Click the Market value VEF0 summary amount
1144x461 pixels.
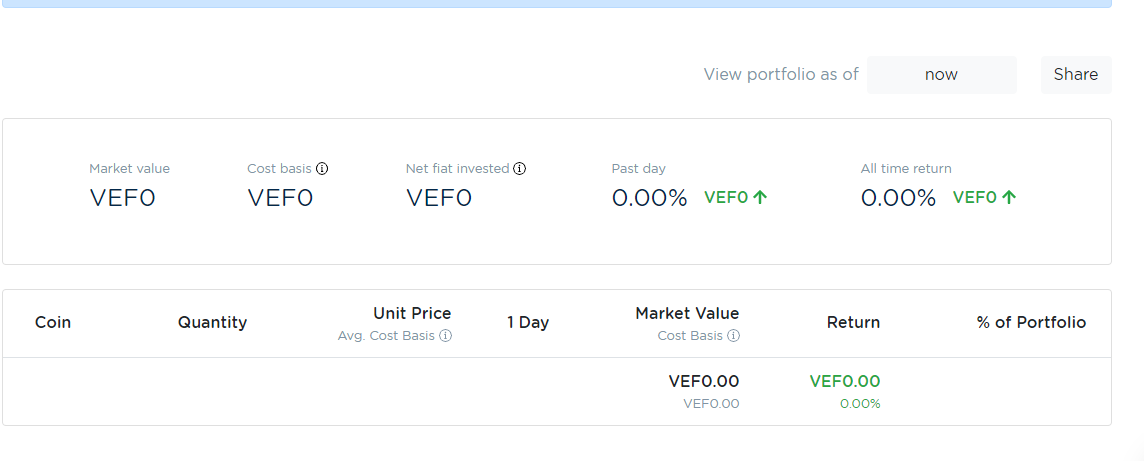[122, 198]
